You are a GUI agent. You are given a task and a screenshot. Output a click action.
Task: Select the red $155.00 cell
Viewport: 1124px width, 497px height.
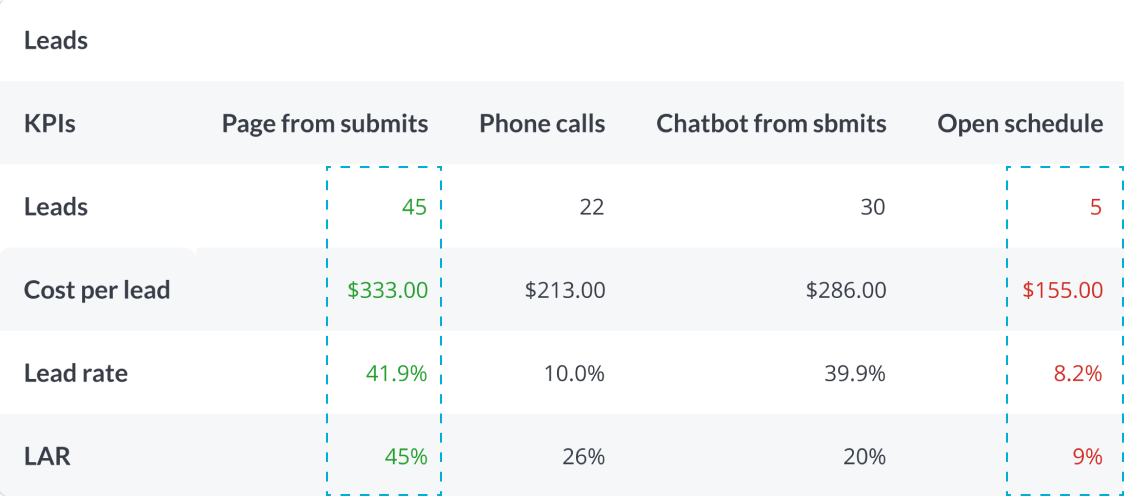(1062, 290)
